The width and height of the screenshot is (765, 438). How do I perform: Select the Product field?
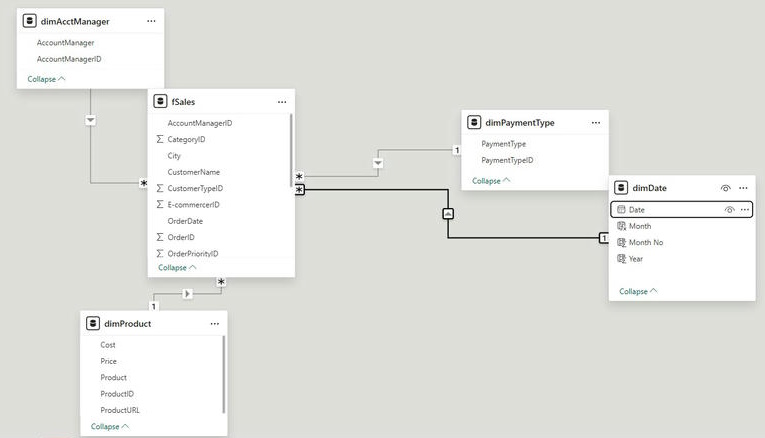[x=114, y=378]
